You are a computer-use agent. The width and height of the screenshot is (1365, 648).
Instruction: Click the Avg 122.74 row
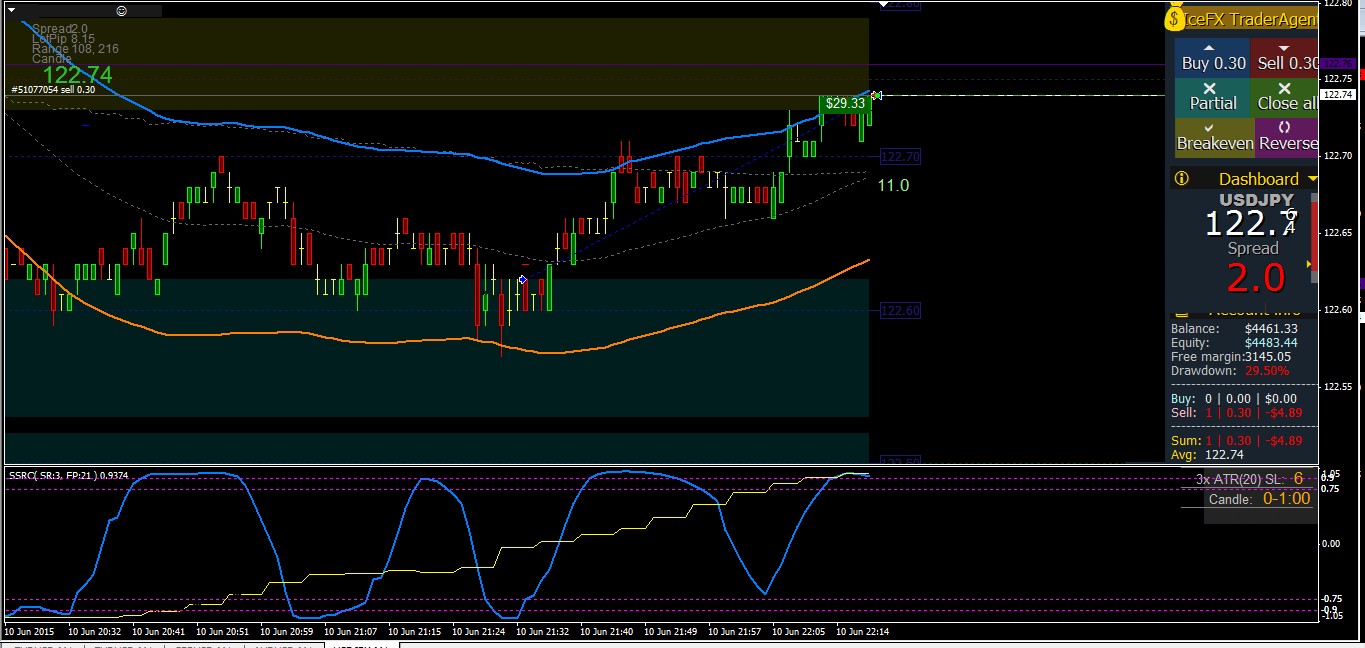click(1206, 454)
